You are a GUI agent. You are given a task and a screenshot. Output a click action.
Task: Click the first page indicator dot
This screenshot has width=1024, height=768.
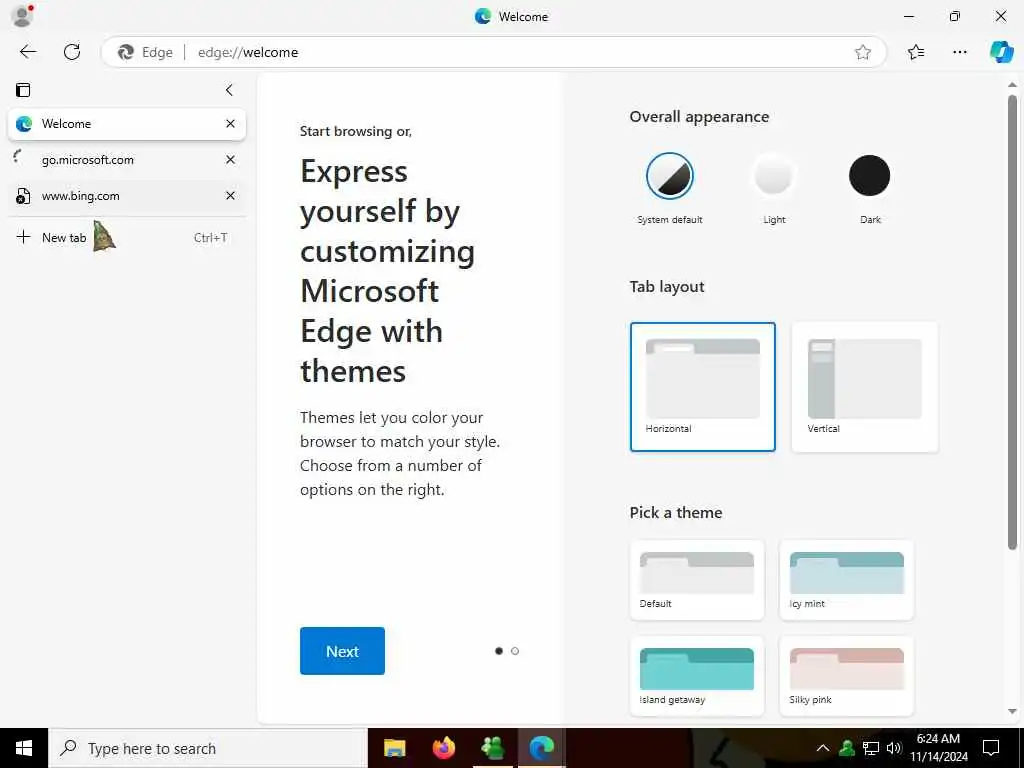click(x=499, y=651)
